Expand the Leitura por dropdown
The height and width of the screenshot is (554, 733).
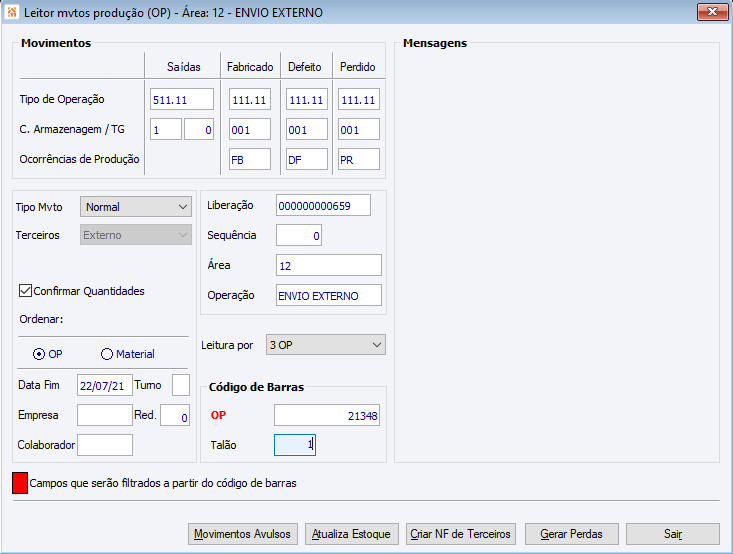(326, 345)
